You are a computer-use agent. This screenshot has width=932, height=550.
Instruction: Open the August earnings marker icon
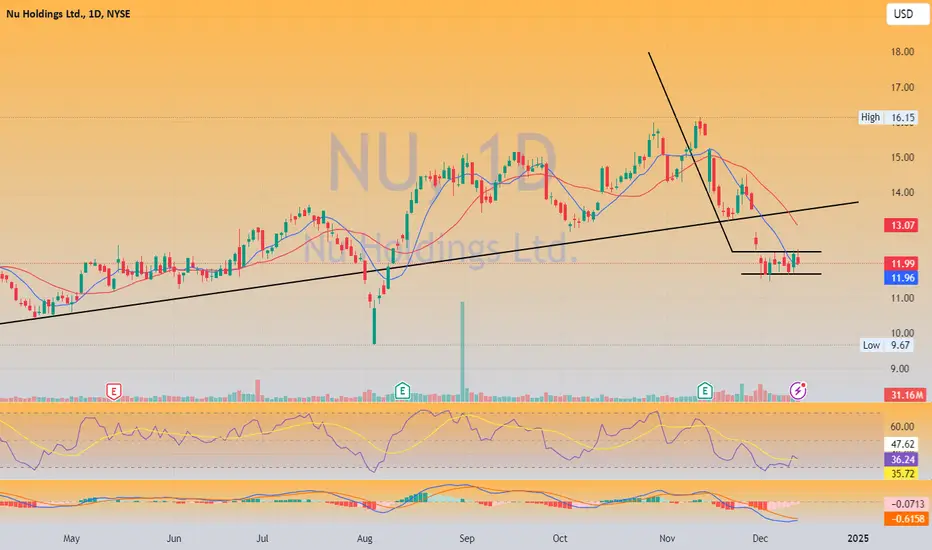pyautogui.click(x=402, y=391)
